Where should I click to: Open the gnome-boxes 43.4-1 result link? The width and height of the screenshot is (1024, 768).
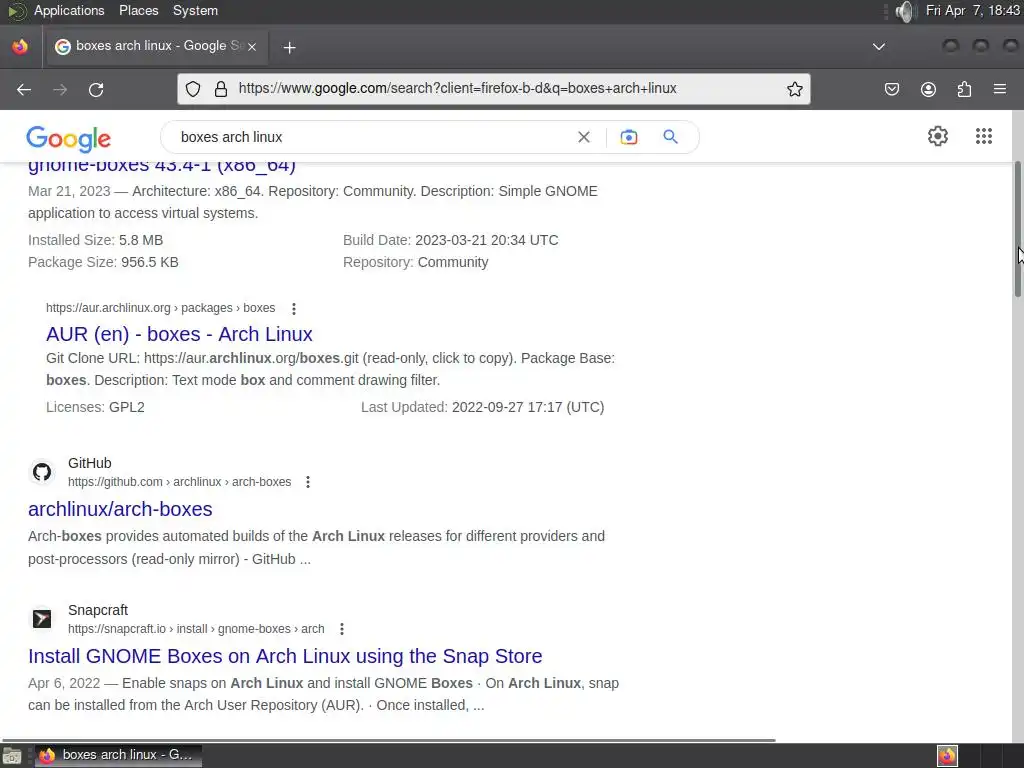coord(162,166)
